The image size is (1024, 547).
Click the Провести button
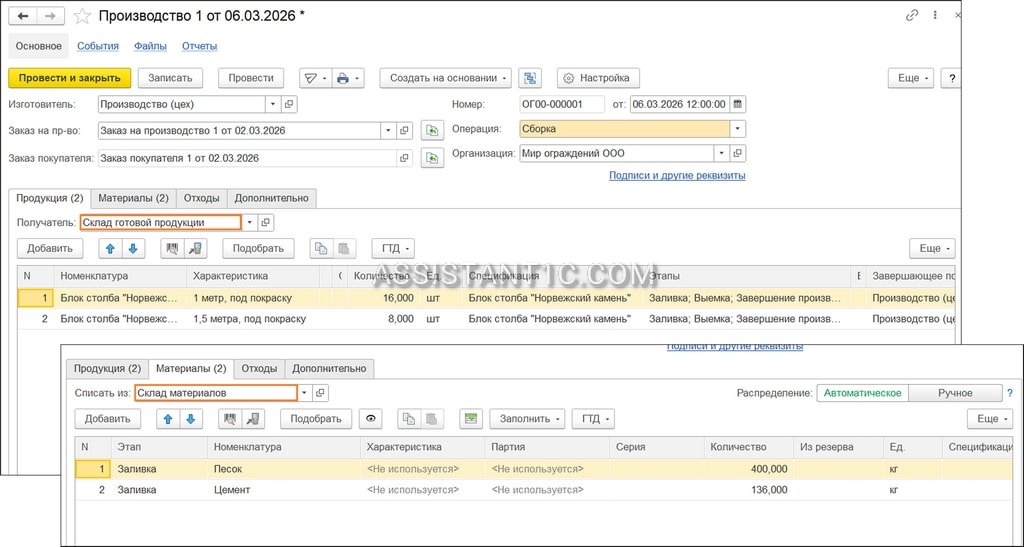pos(251,78)
